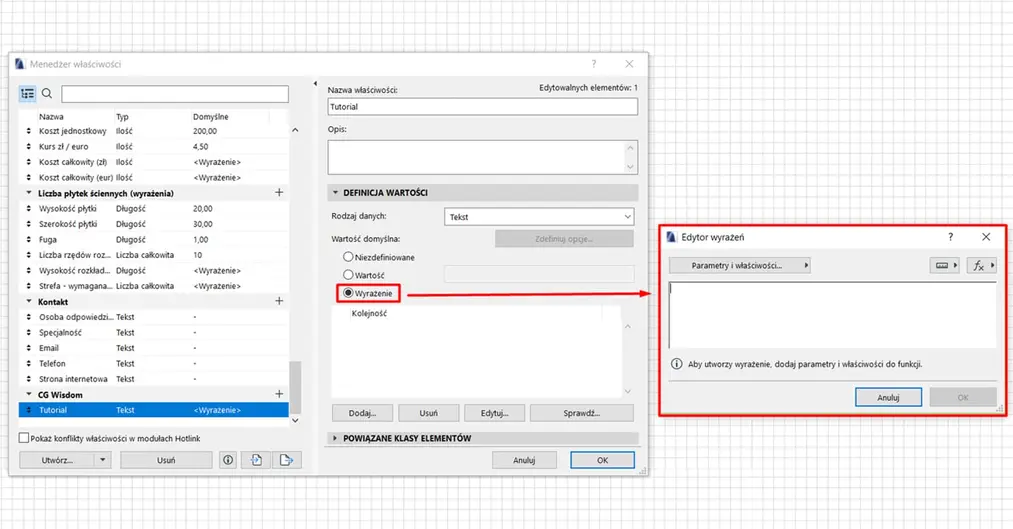Screen dimensions: 1013x529
Task: Select Koszt całkowity (eur) row
Action: point(154,178)
